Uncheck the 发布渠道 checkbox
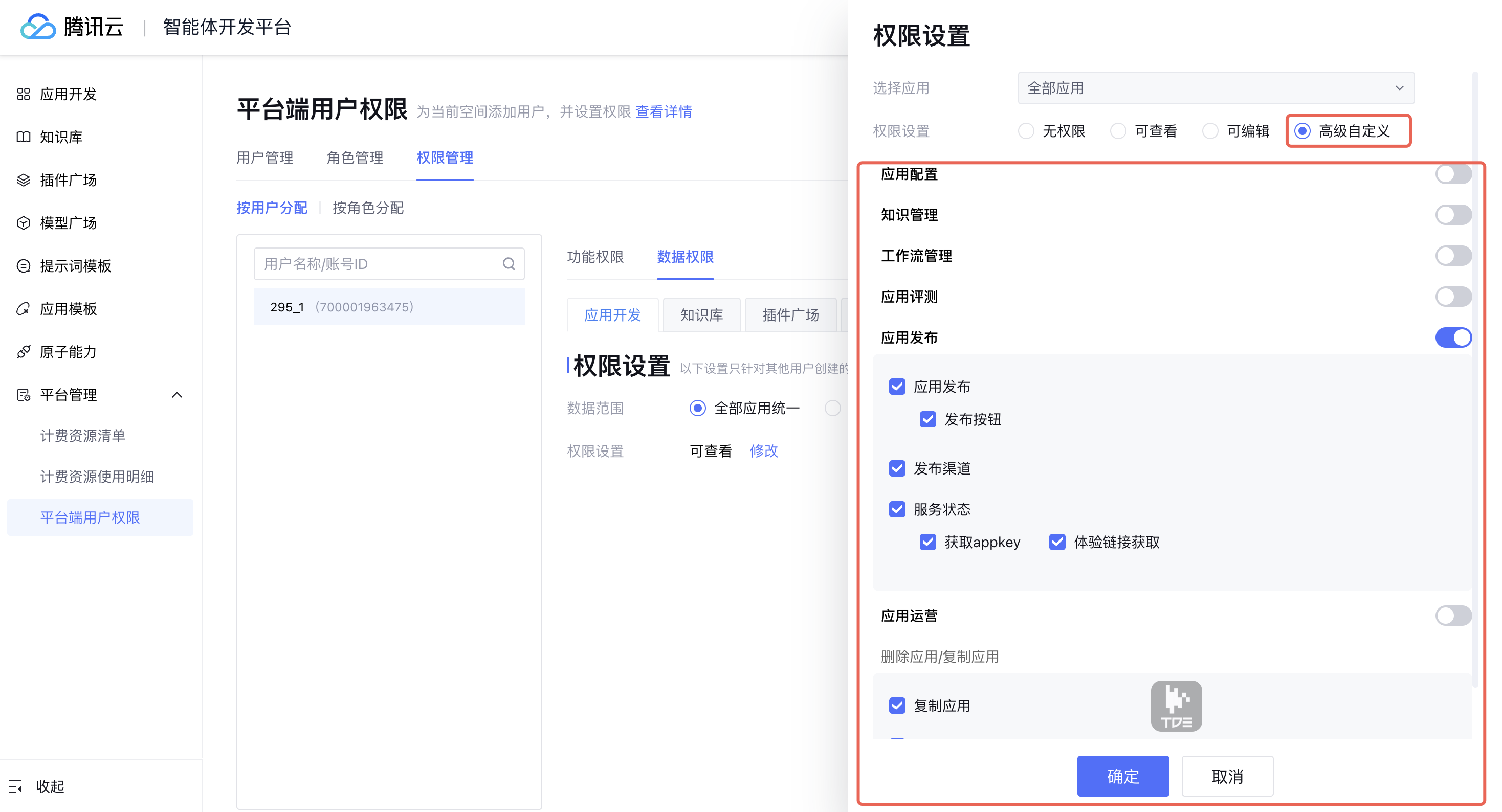The image size is (1502, 812). tap(897, 469)
